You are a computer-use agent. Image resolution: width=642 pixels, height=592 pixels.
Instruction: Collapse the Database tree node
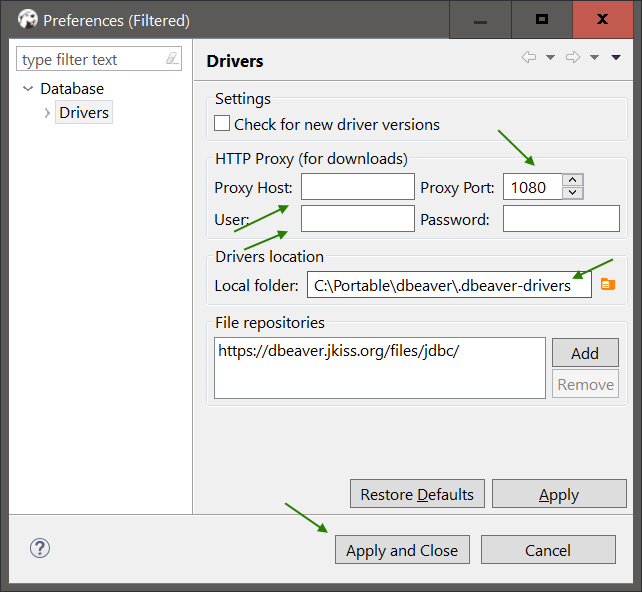(x=28, y=88)
